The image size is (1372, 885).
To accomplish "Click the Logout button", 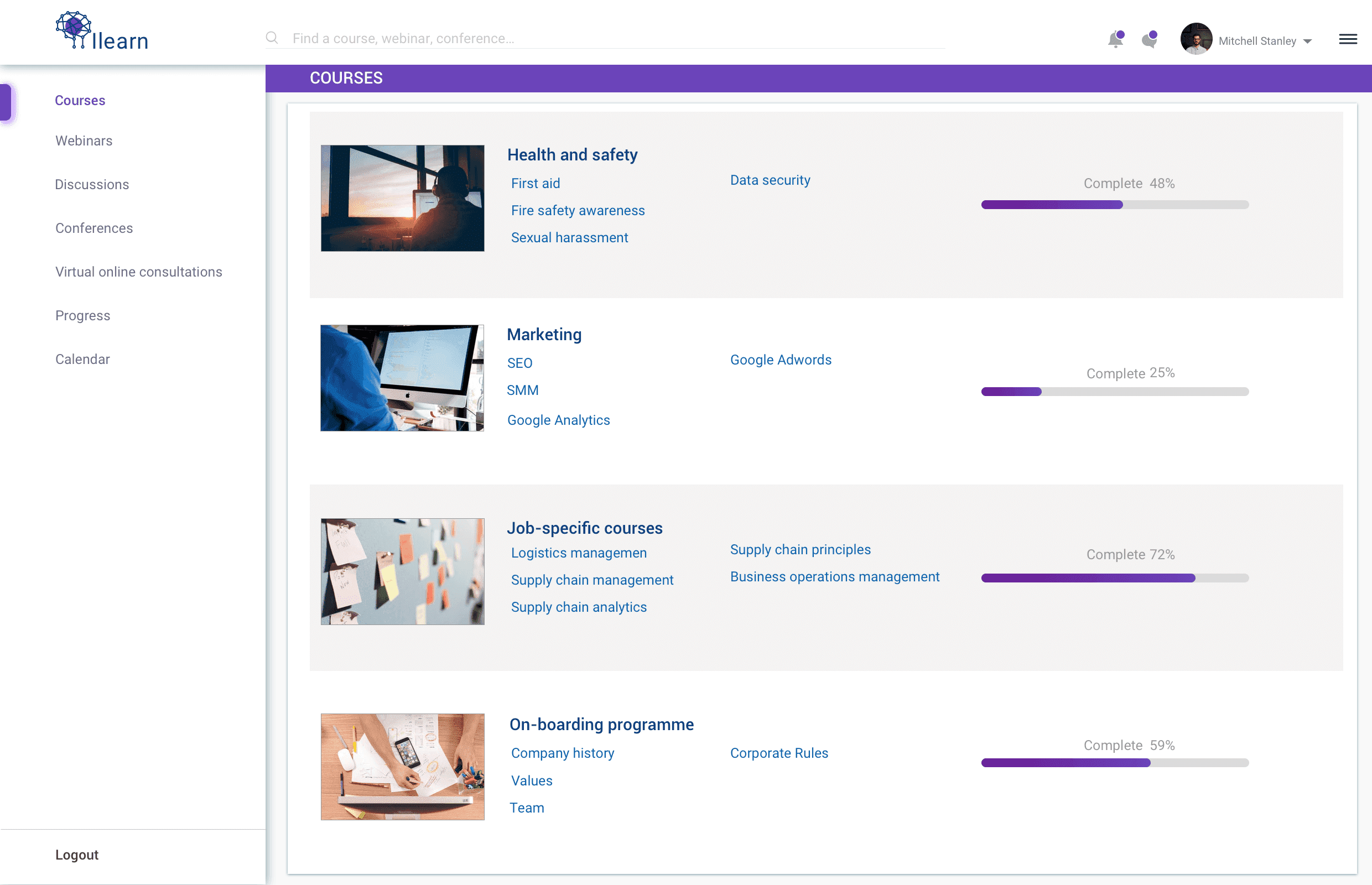I will tap(77, 854).
